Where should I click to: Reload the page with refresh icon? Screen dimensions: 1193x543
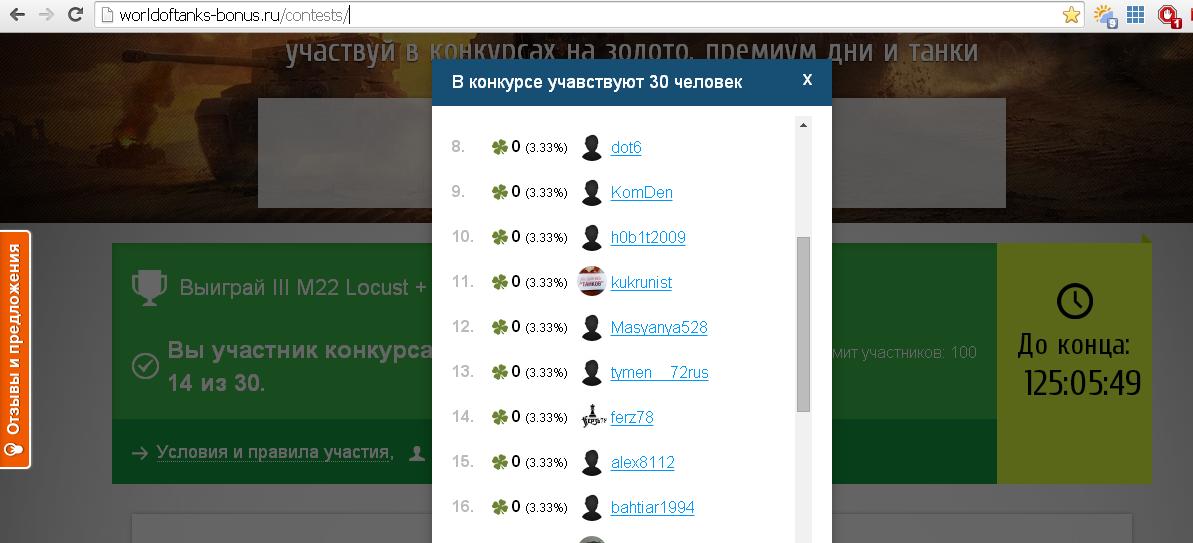click(75, 14)
